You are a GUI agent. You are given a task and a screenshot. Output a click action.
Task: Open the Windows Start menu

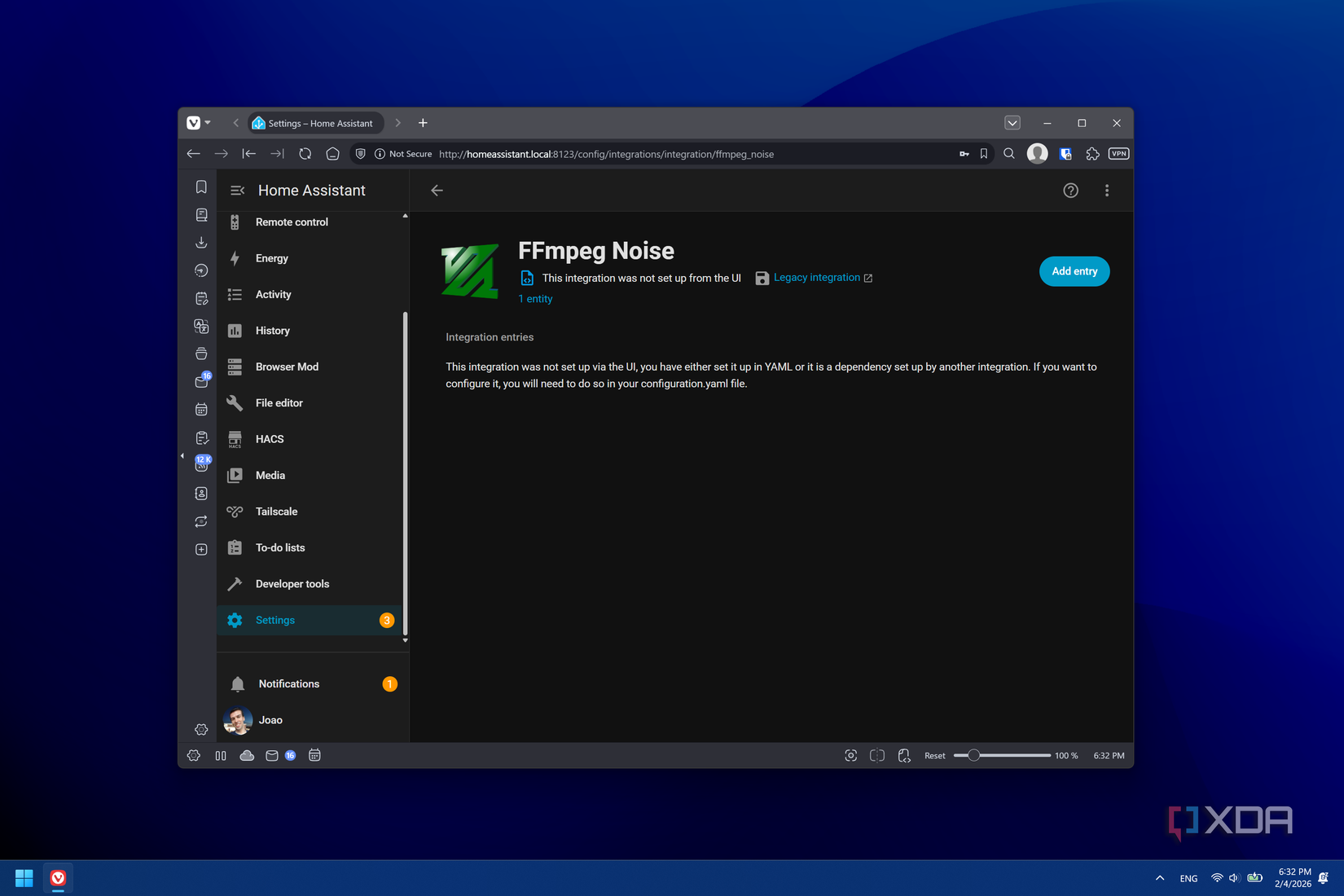(x=24, y=878)
